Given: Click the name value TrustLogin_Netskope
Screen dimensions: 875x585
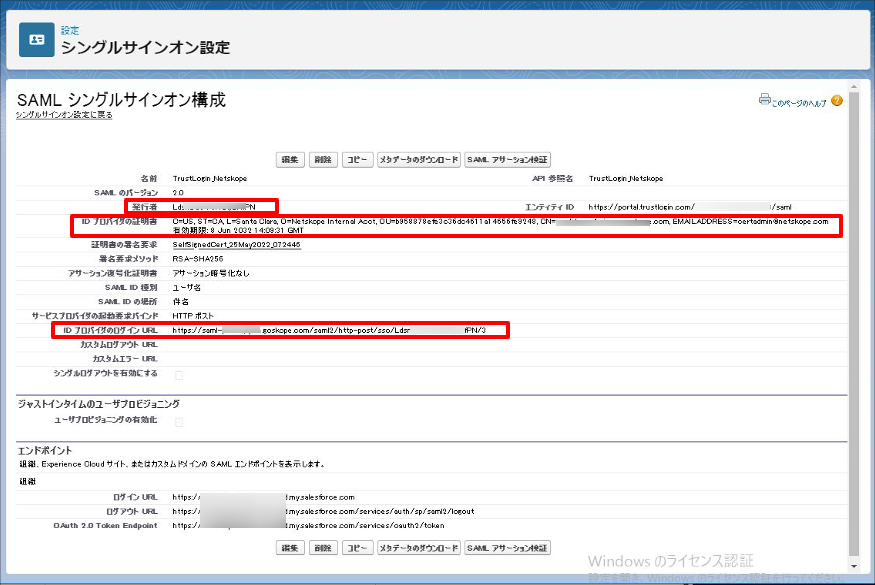Looking at the screenshot, I should pyautogui.click(x=210, y=179).
